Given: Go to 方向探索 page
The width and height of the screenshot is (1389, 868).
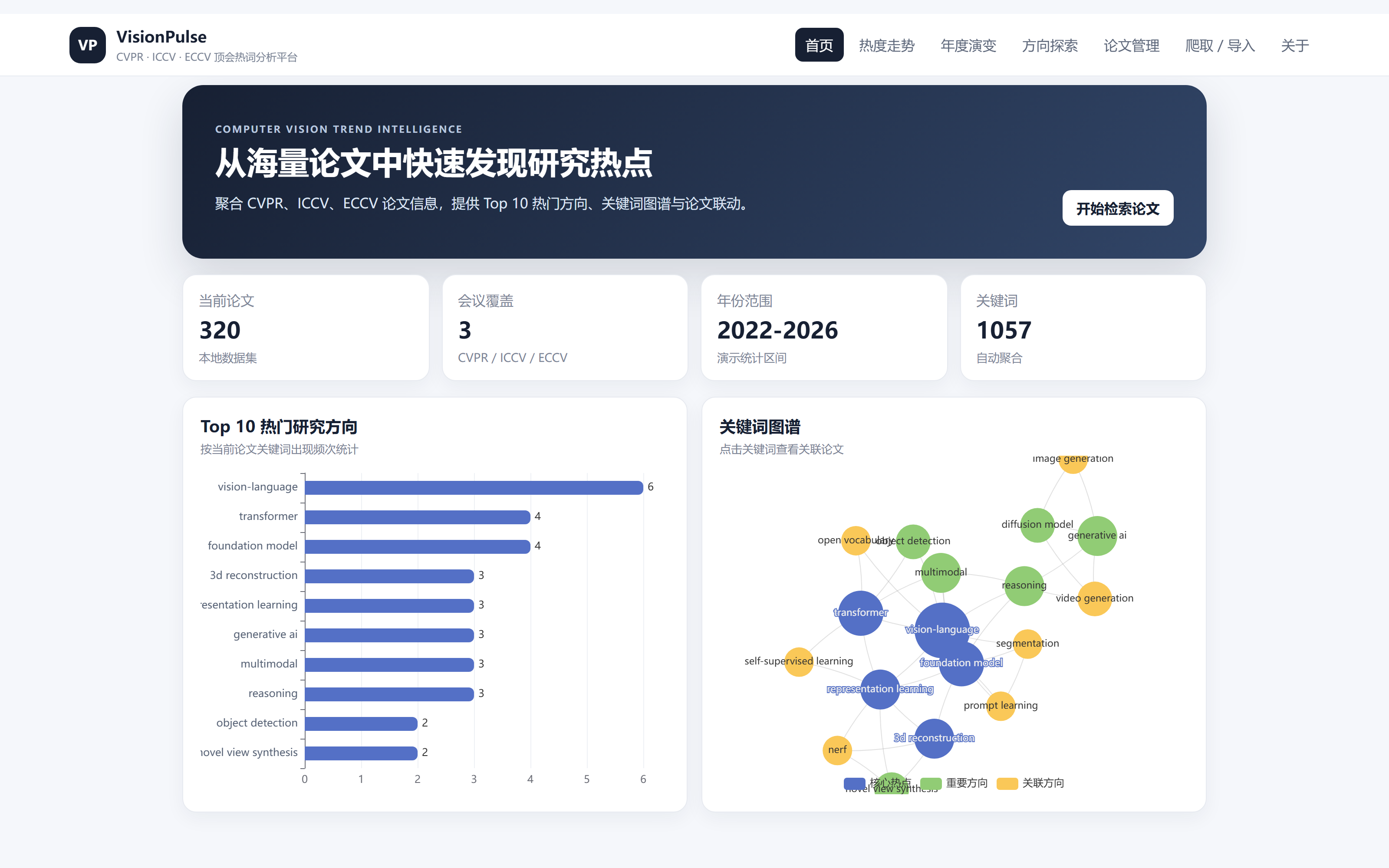Looking at the screenshot, I should pos(1049,45).
